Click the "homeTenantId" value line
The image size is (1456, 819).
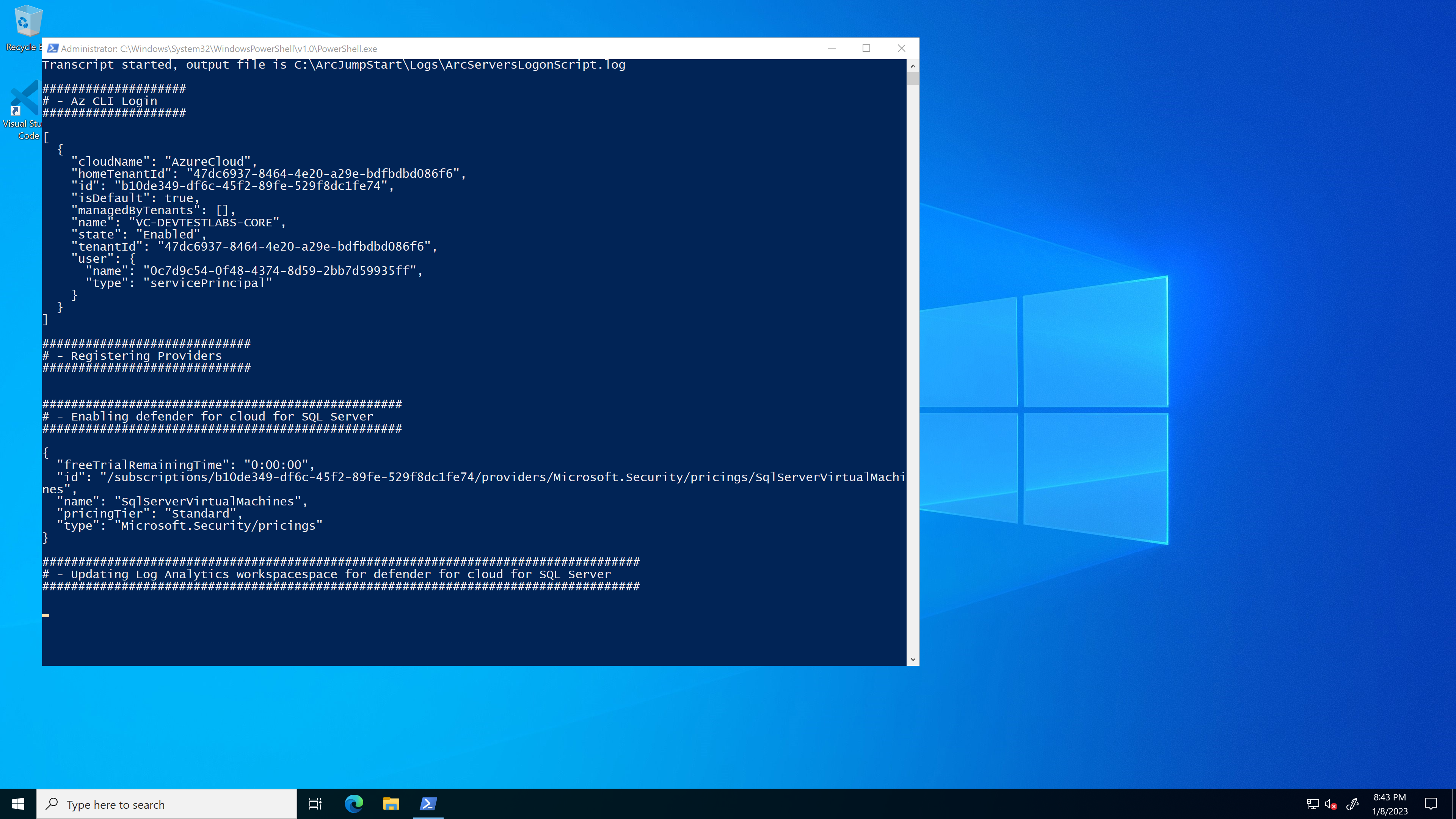(268, 174)
